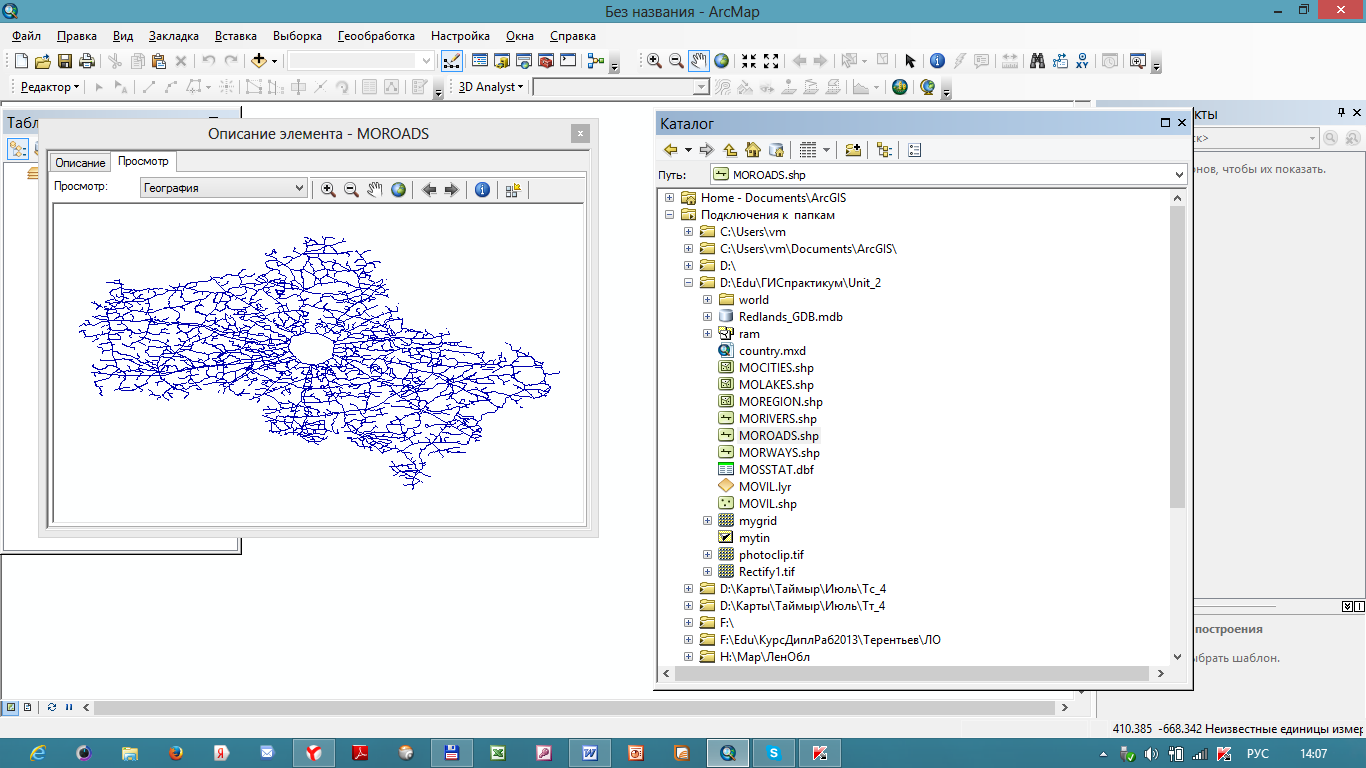Expand the mygrid raster node
1366x768 pixels.
pyautogui.click(x=707, y=521)
